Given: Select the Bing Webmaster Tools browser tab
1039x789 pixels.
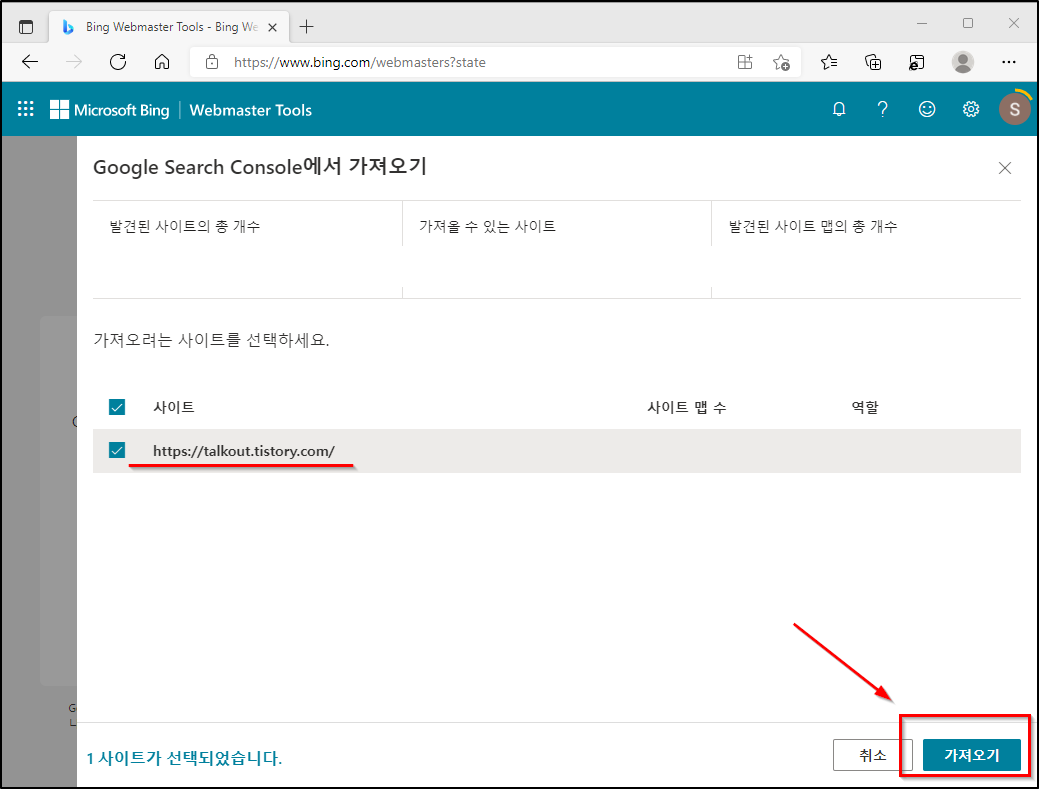Looking at the screenshot, I should (x=170, y=27).
